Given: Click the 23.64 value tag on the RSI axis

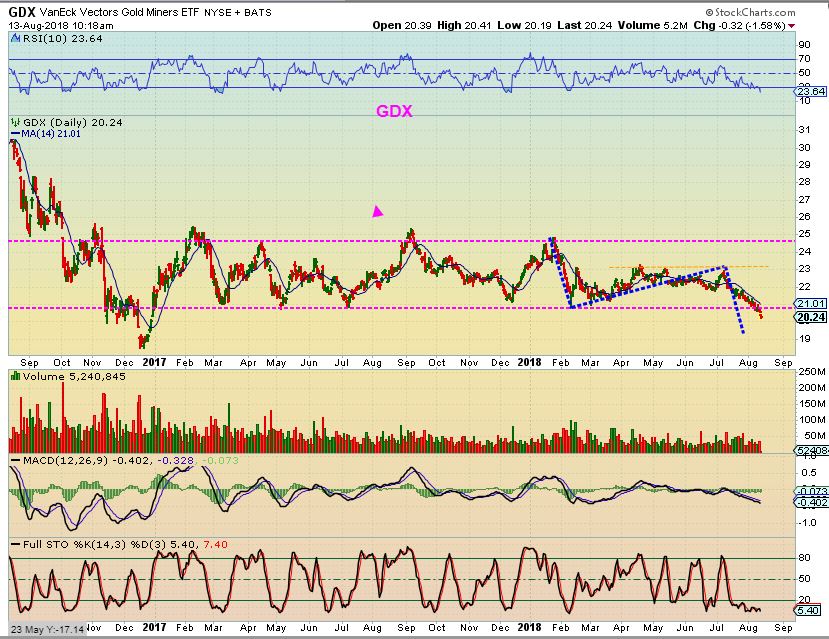Looking at the screenshot, I should [810, 91].
